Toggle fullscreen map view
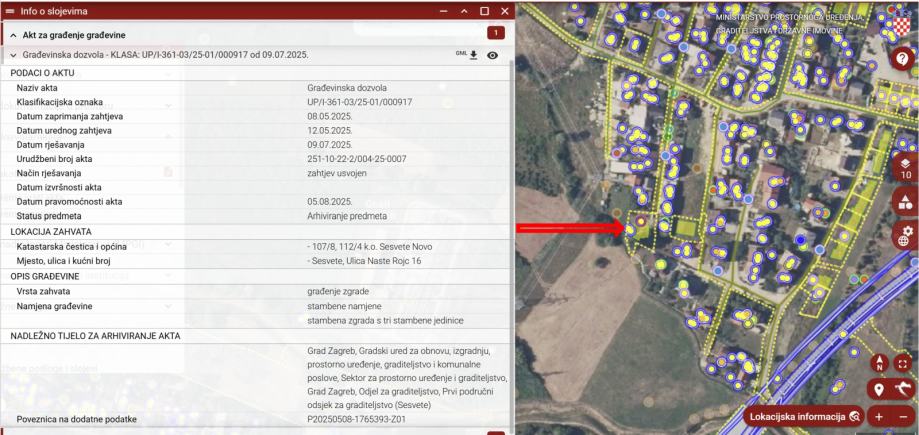 904,363
